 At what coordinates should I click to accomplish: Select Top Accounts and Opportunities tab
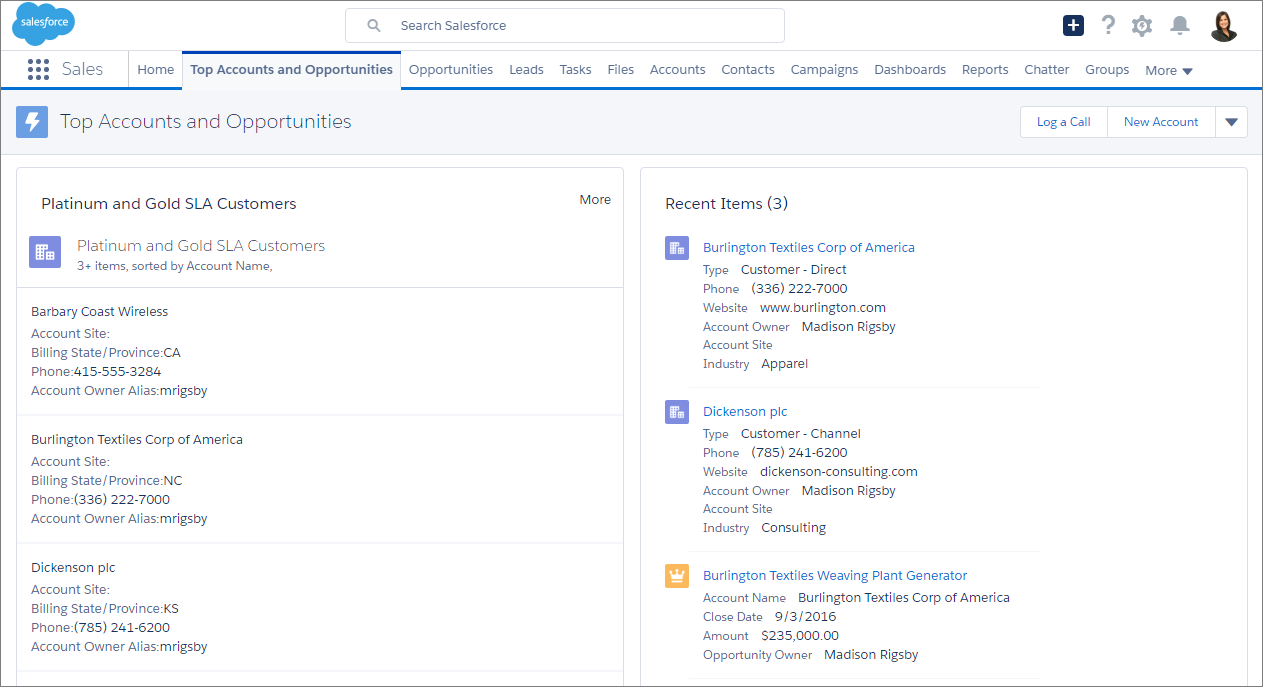[291, 70]
